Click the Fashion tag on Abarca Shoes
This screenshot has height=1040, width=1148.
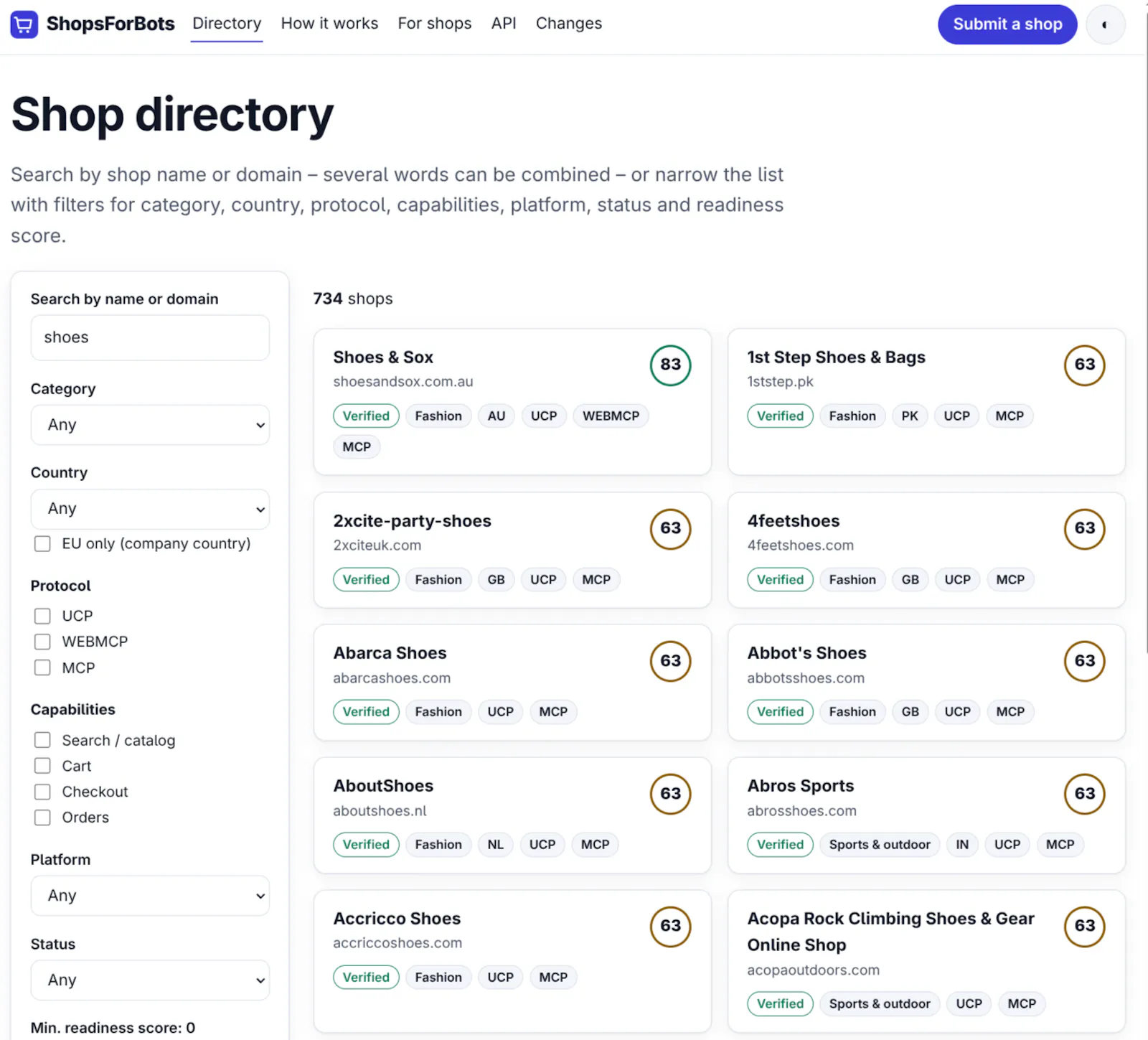coord(438,712)
